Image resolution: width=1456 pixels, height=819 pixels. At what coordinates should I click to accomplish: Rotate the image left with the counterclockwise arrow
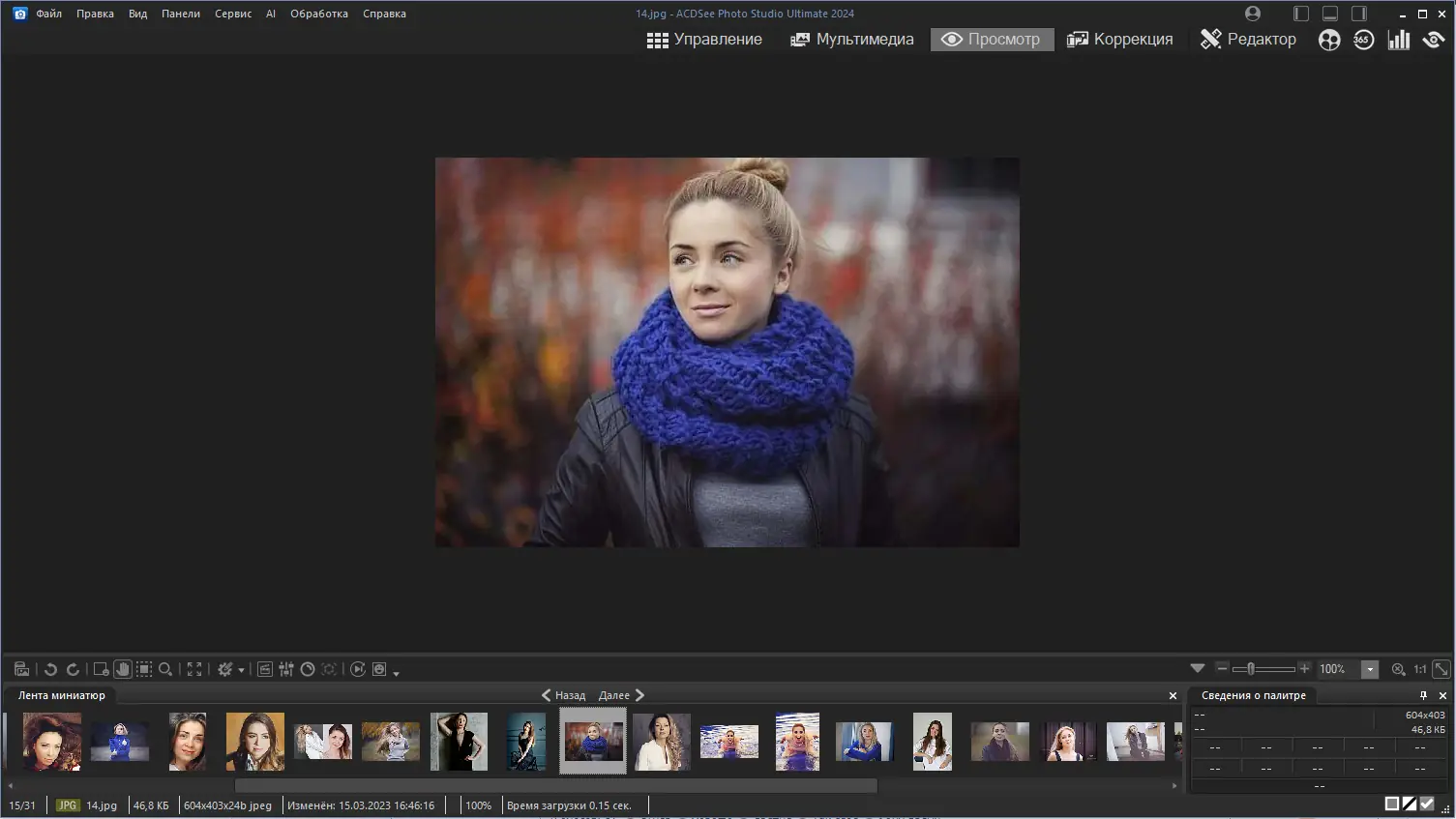point(50,669)
